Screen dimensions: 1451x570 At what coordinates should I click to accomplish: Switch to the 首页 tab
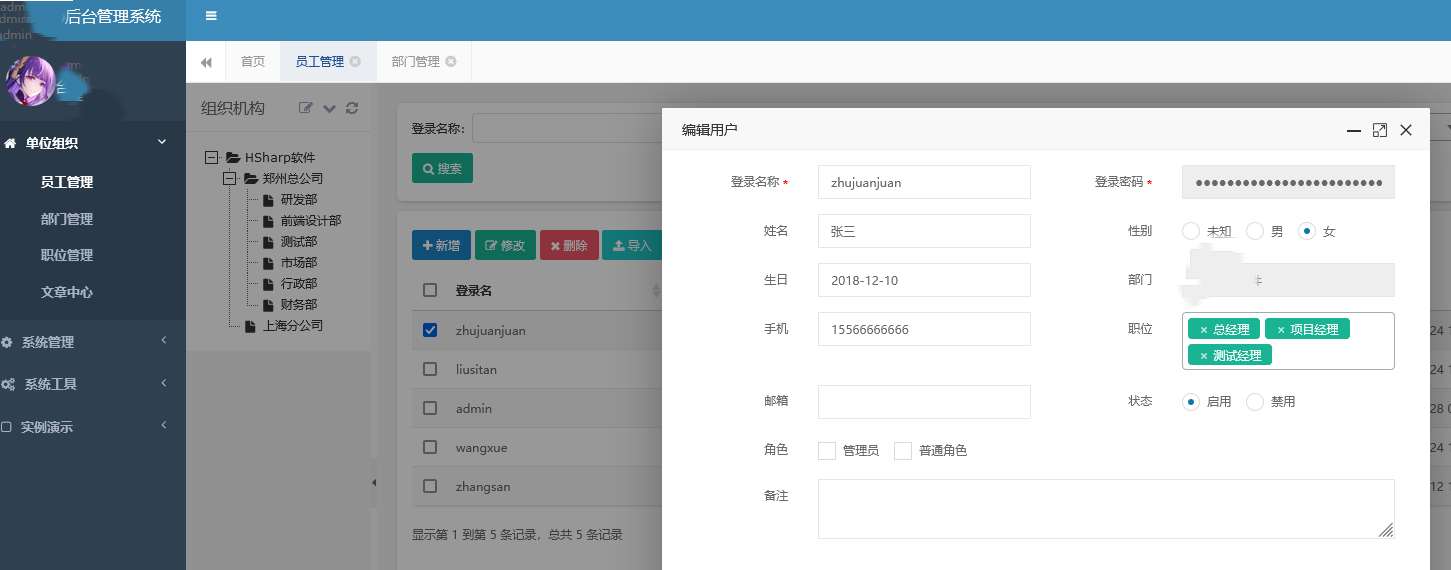coord(253,62)
